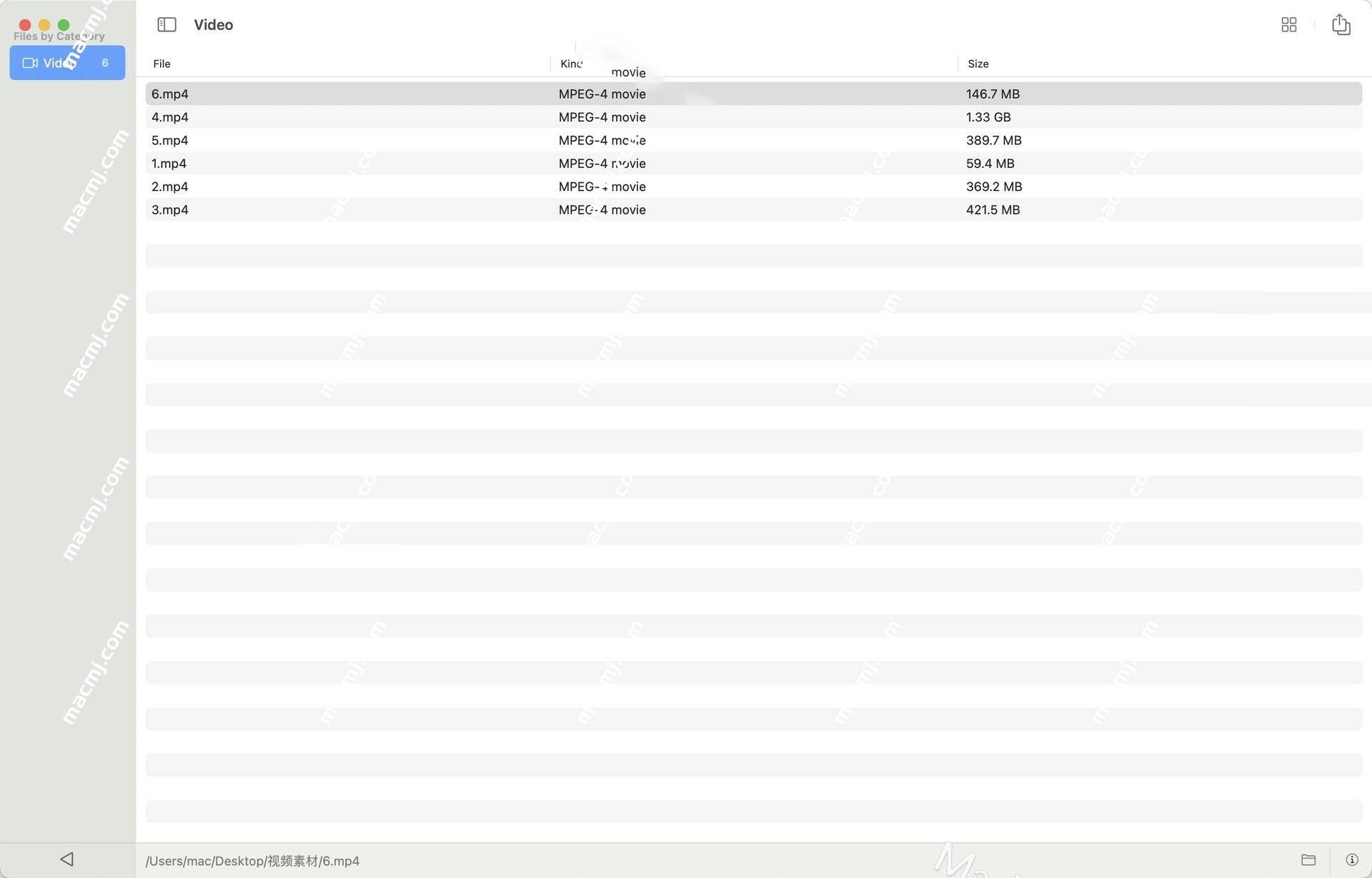Viewport: 1372px width, 878px height.
Task: Click the 146.7 MB size cell
Action: 993,94
